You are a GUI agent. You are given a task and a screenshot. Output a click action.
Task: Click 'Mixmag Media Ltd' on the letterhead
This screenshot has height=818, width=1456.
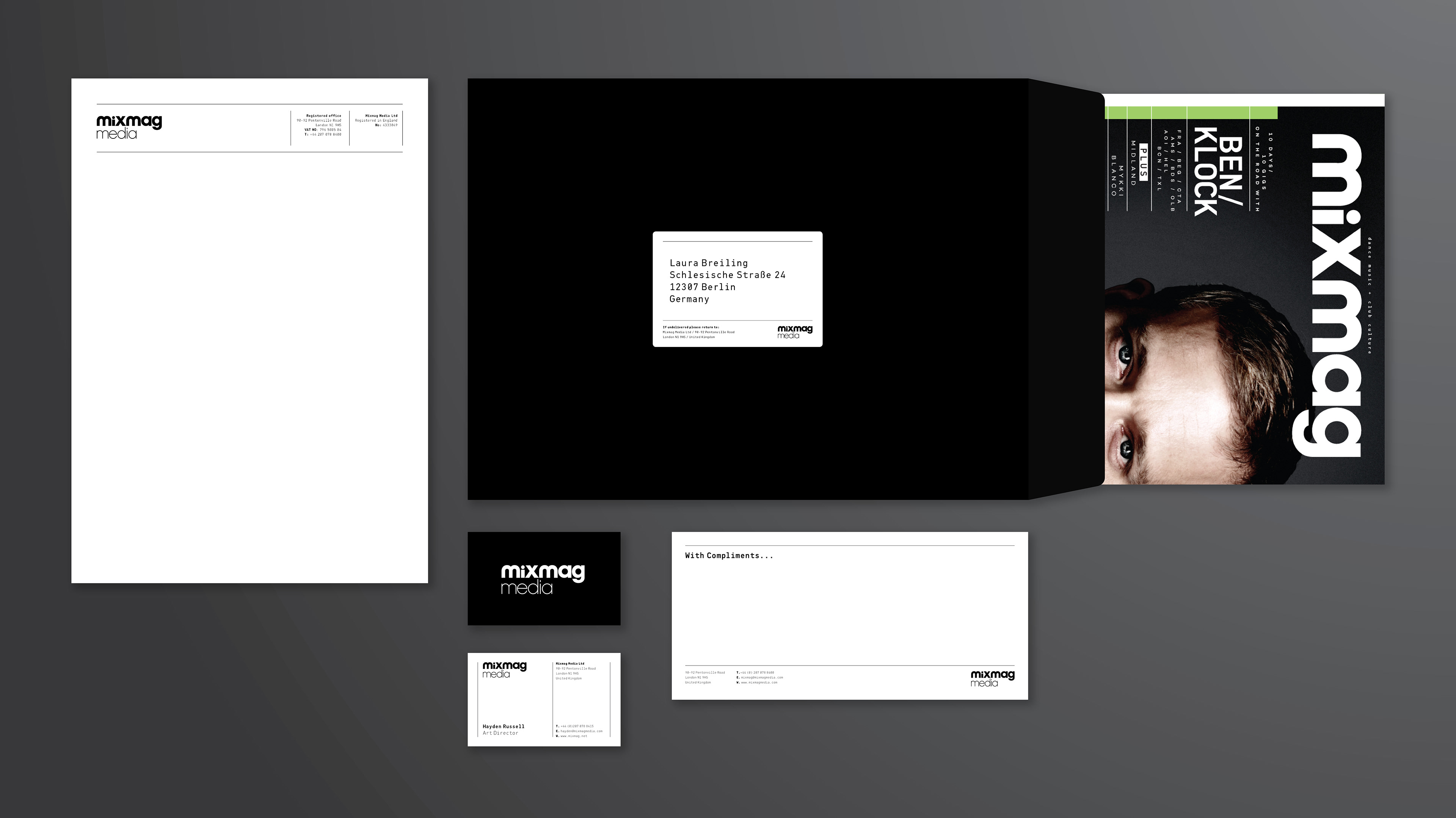click(x=381, y=115)
